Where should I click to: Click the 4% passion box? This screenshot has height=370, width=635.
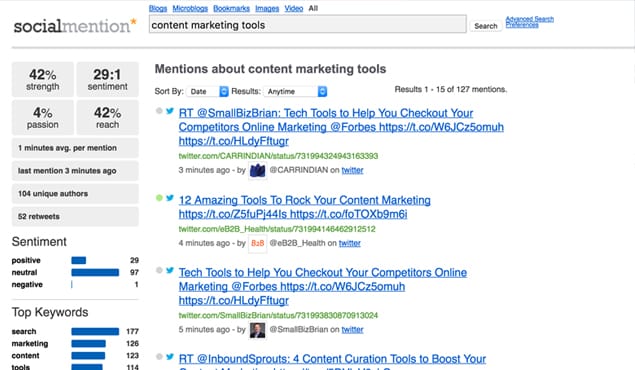43,117
